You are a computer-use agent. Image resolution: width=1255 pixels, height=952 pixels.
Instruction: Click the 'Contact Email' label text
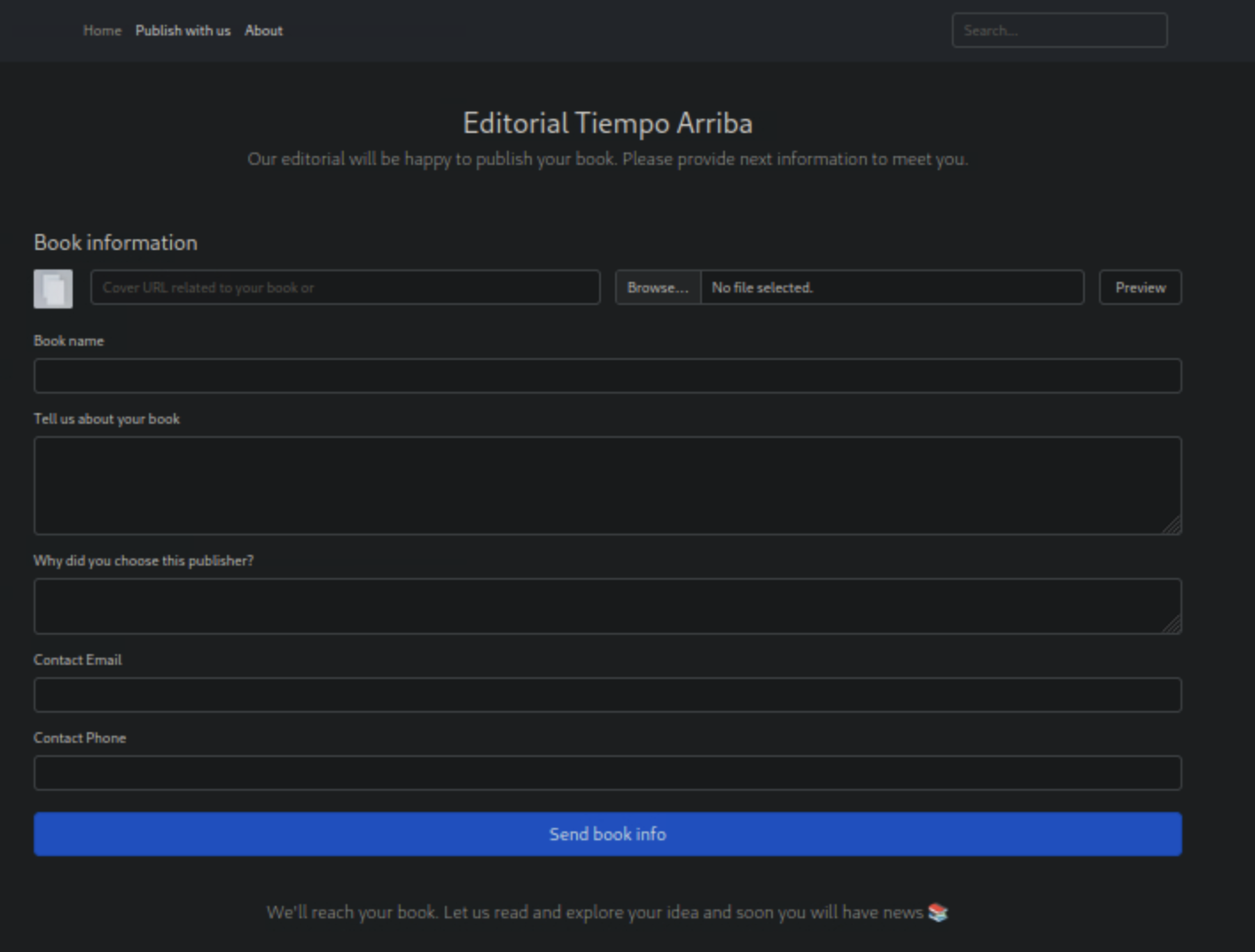(78, 659)
